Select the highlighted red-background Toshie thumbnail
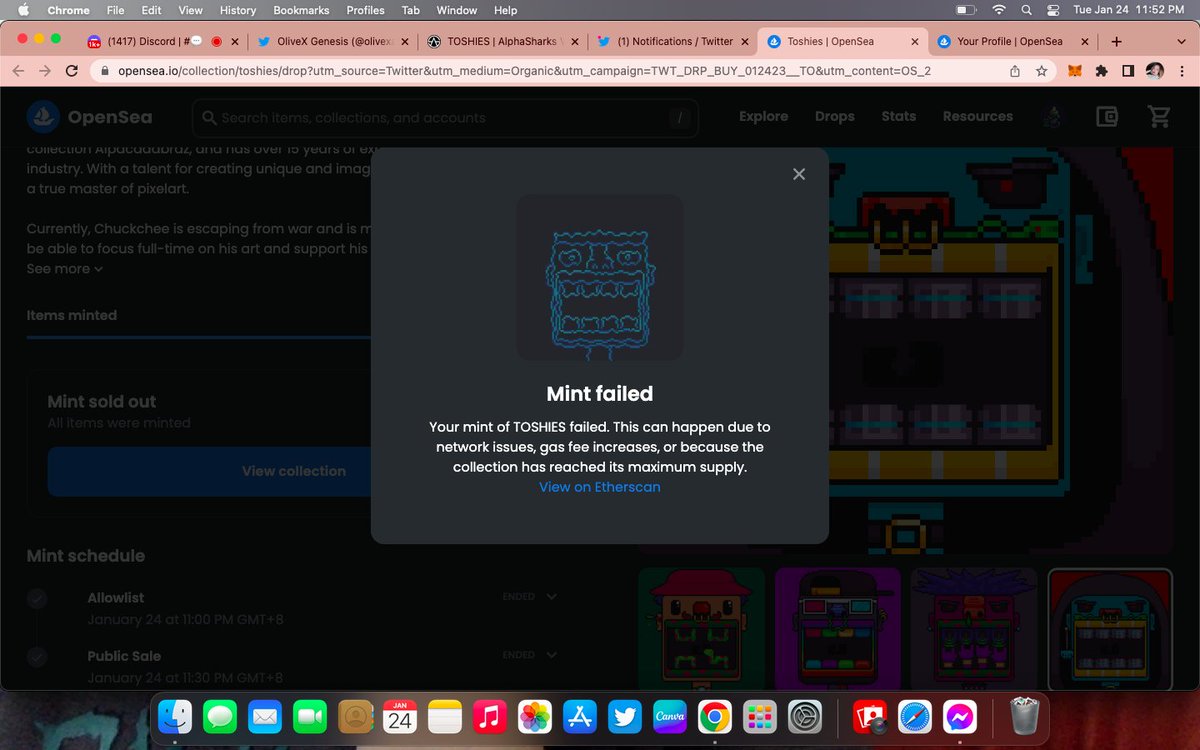1200x750 pixels. (1109, 628)
